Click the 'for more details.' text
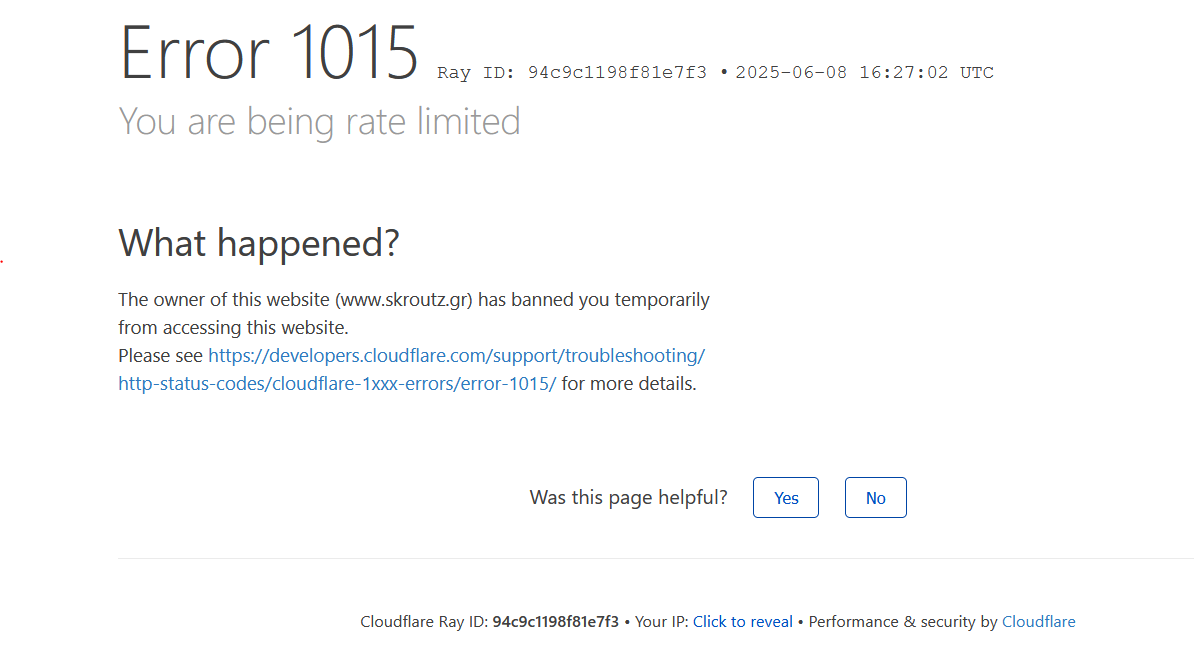 pyautogui.click(x=629, y=384)
